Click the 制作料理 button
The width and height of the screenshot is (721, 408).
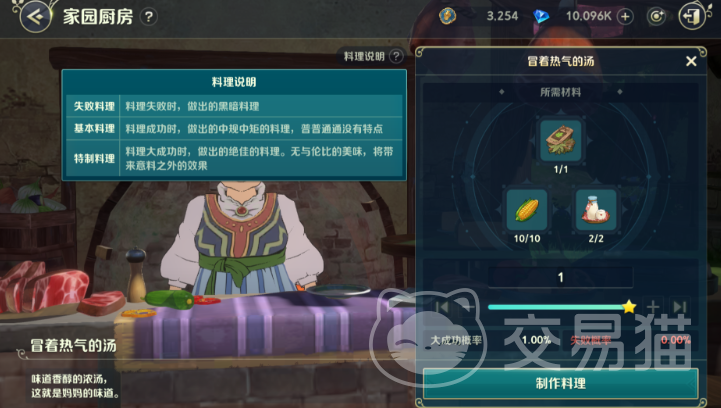[x=560, y=383]
